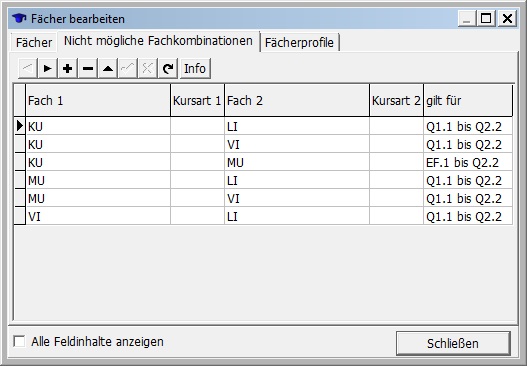Select Fach 2 cell MU in KU row
This screenshot has width=527, height=366.
click(x=297, y=163)
